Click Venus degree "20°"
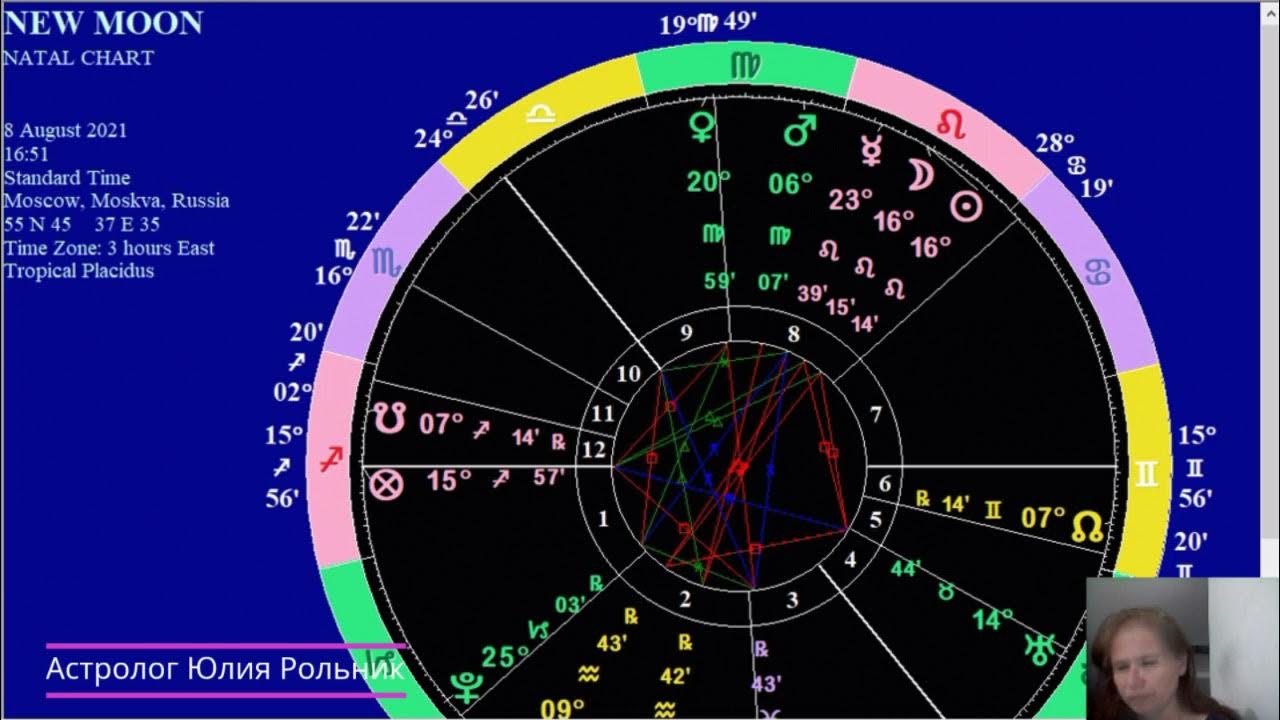Viewport: 1280px width, 720px height. pos(708,182)
